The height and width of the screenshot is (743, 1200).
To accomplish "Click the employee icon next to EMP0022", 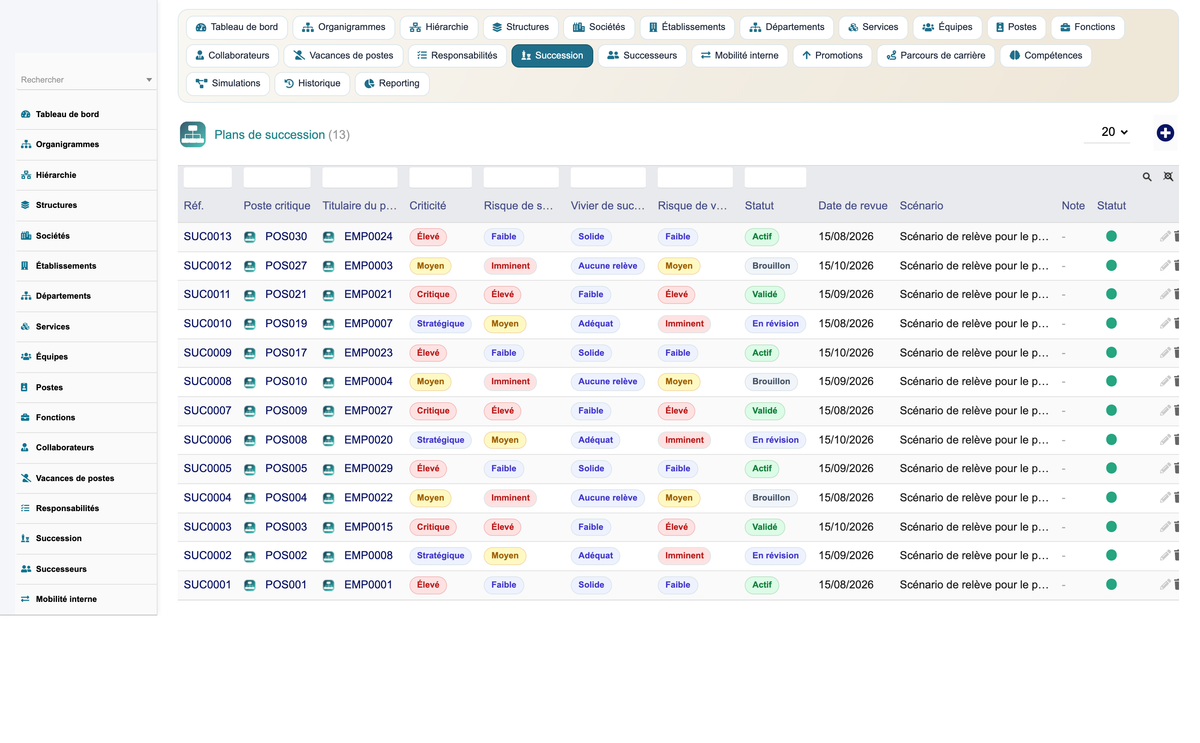I will point(328,498).
